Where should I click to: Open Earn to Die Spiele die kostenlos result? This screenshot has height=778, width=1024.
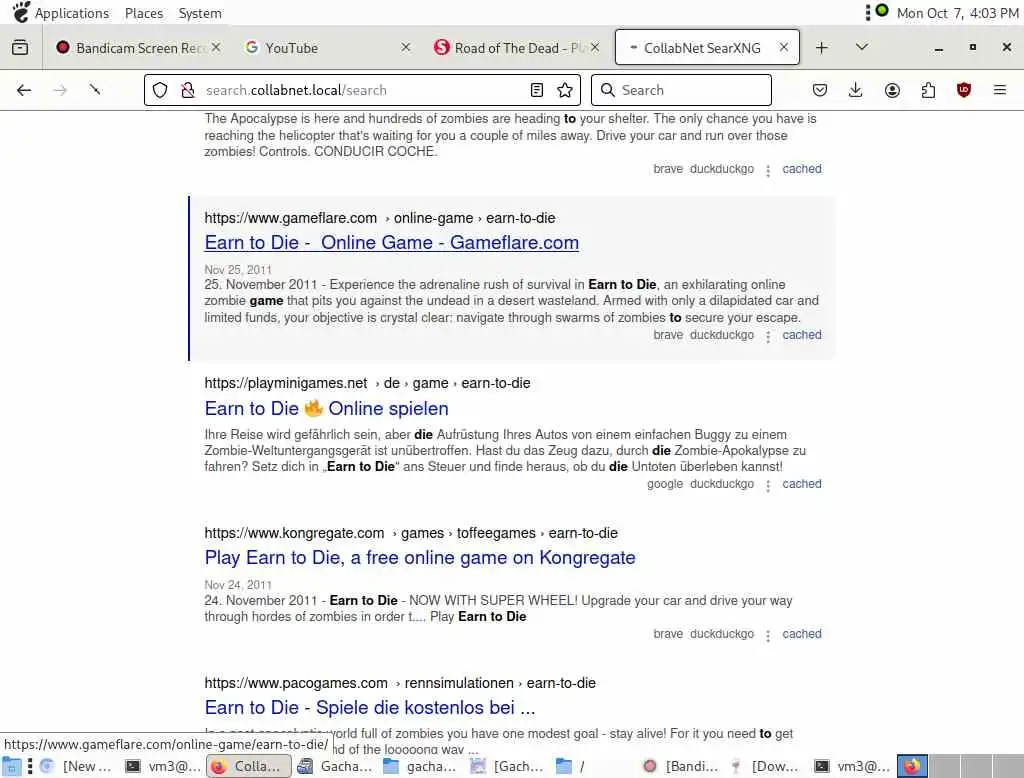(370, 707)
